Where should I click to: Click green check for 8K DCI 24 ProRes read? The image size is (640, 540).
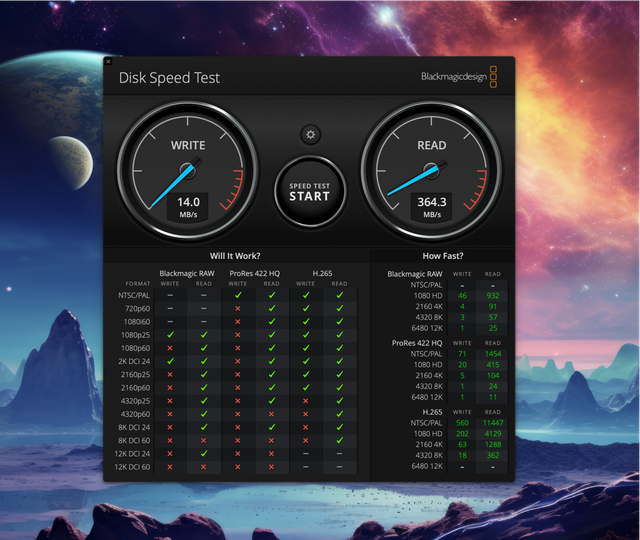[272, 427]
